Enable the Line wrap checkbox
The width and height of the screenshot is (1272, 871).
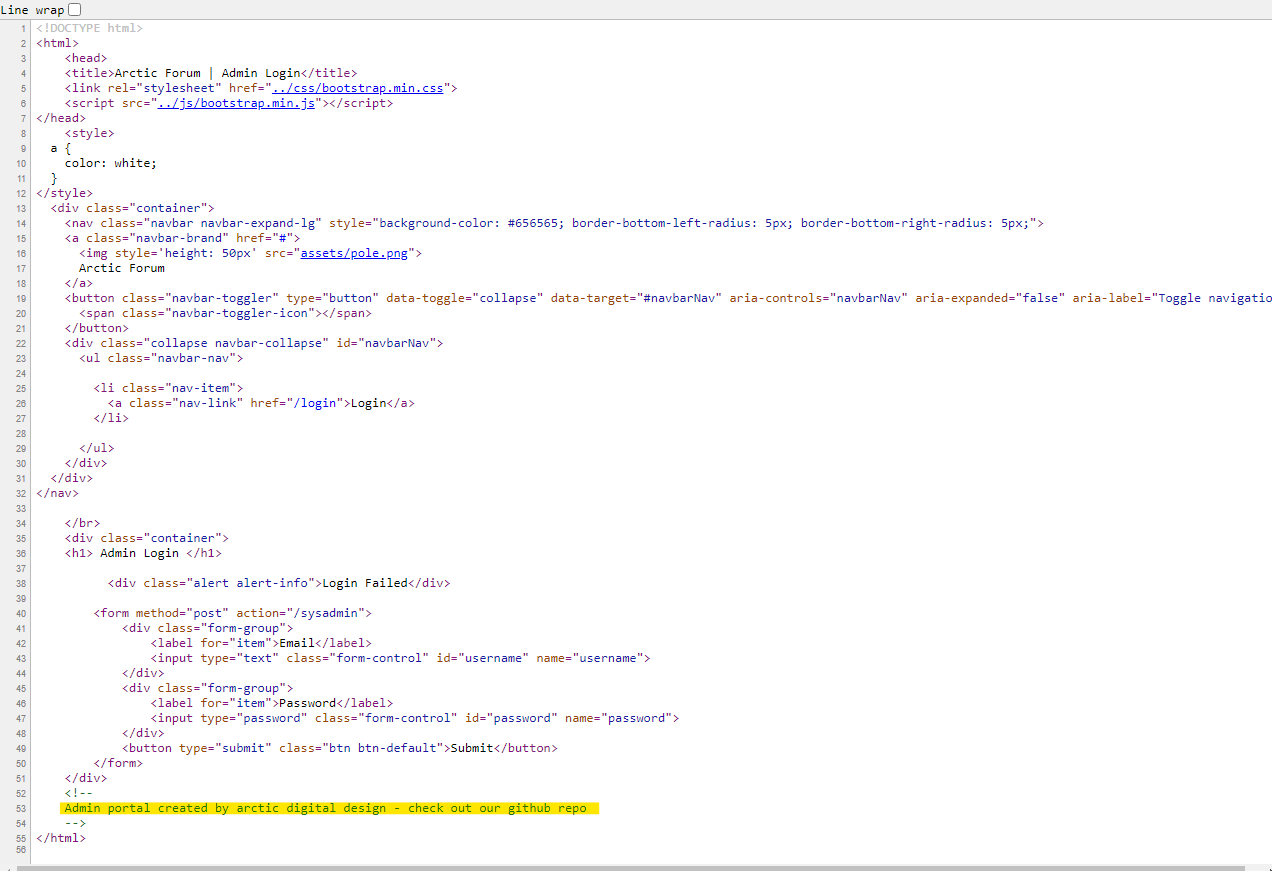pos(75,9)
